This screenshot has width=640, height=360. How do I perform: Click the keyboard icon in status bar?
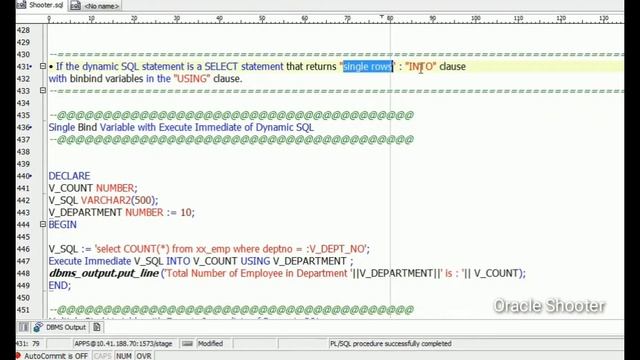pyautogui.click(x=187, y=344)
